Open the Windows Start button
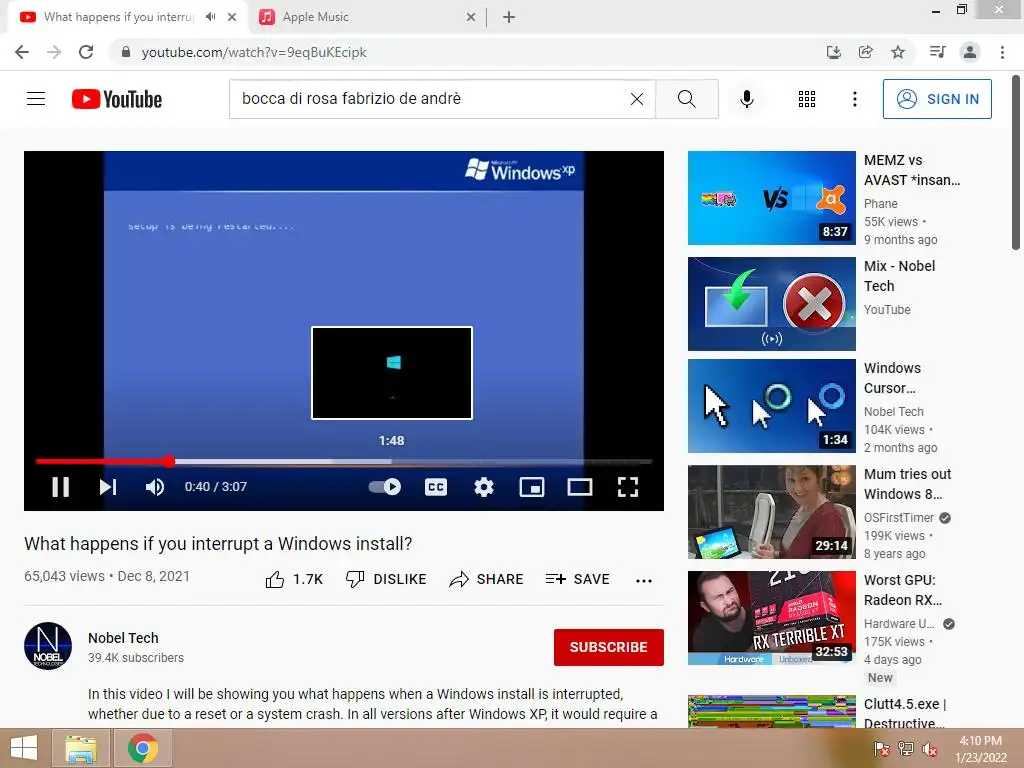The image size is (1024, 768). [x=24, y=748]
